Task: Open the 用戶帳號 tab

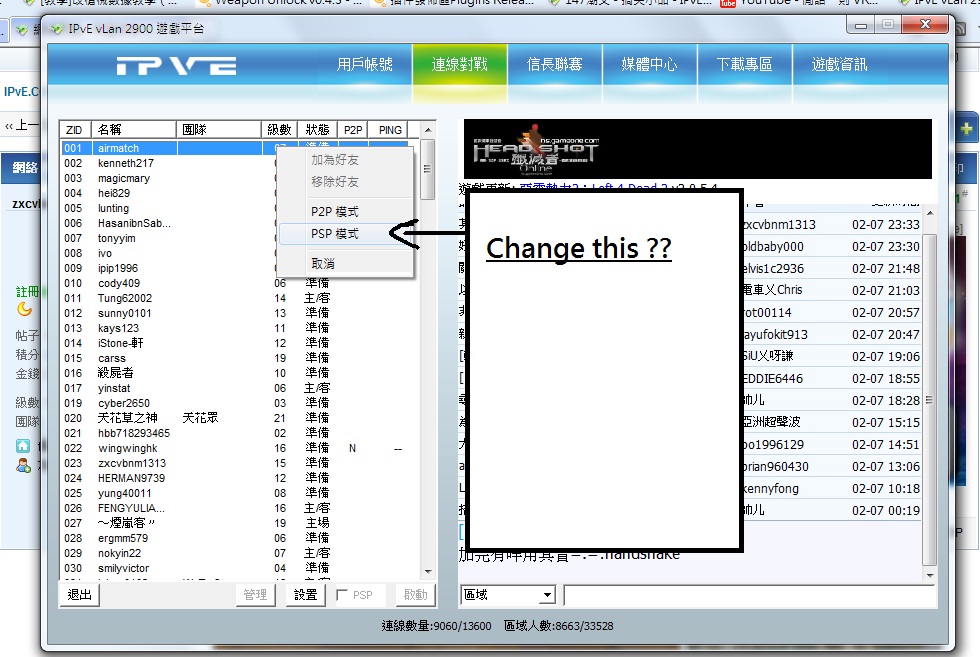Action: click(x=364, y=64)
